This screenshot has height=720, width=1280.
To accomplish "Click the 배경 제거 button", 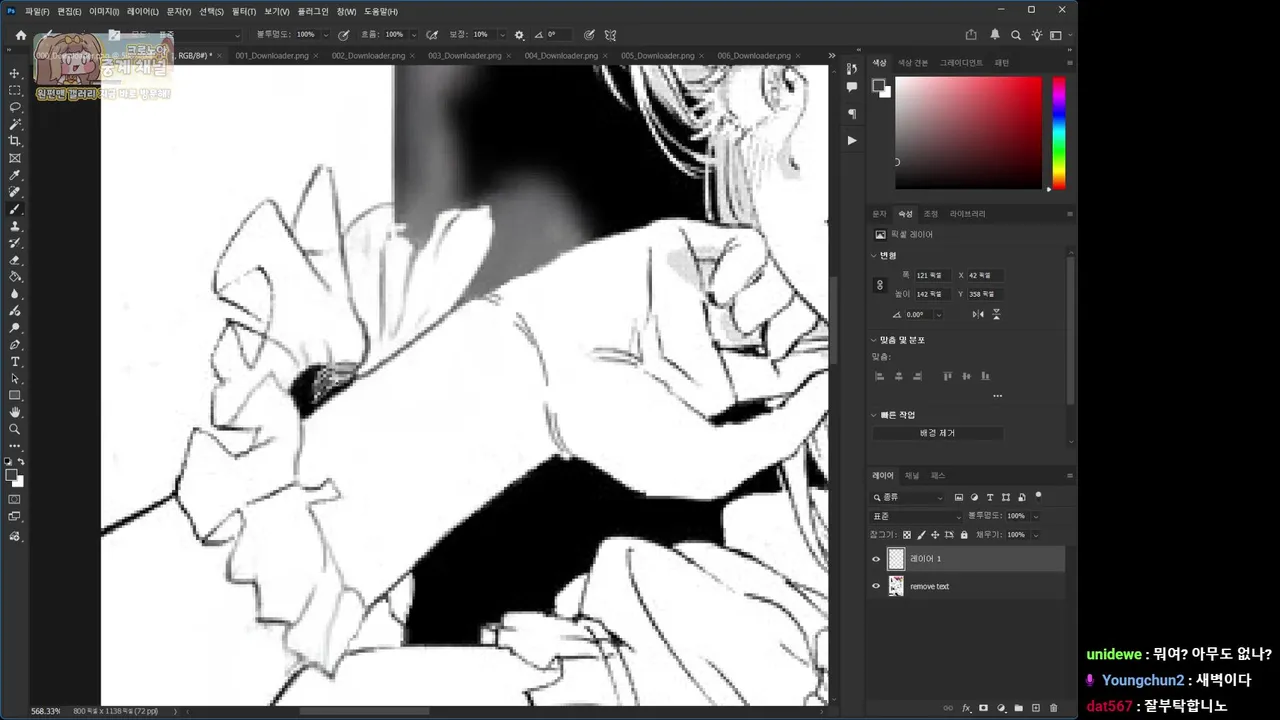I will 938,433.
